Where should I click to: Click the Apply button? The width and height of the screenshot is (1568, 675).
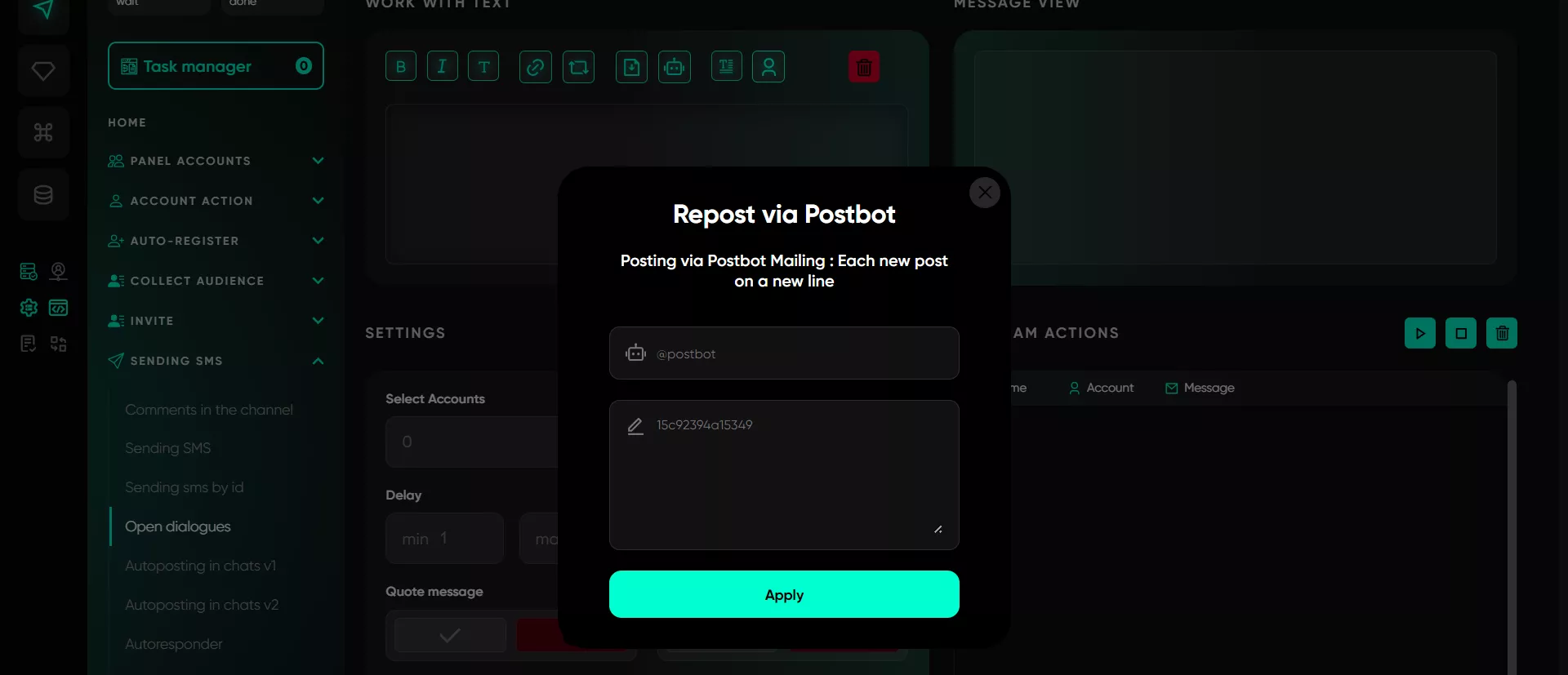coord(784,594)
